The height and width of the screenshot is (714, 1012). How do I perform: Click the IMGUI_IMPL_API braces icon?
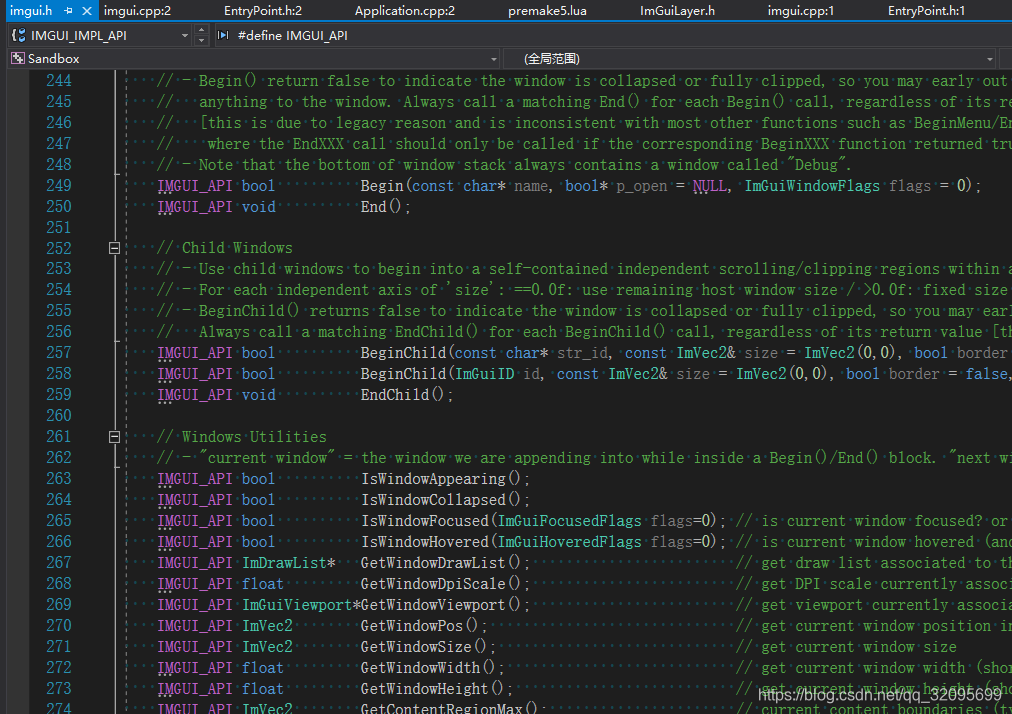point(19,36)
